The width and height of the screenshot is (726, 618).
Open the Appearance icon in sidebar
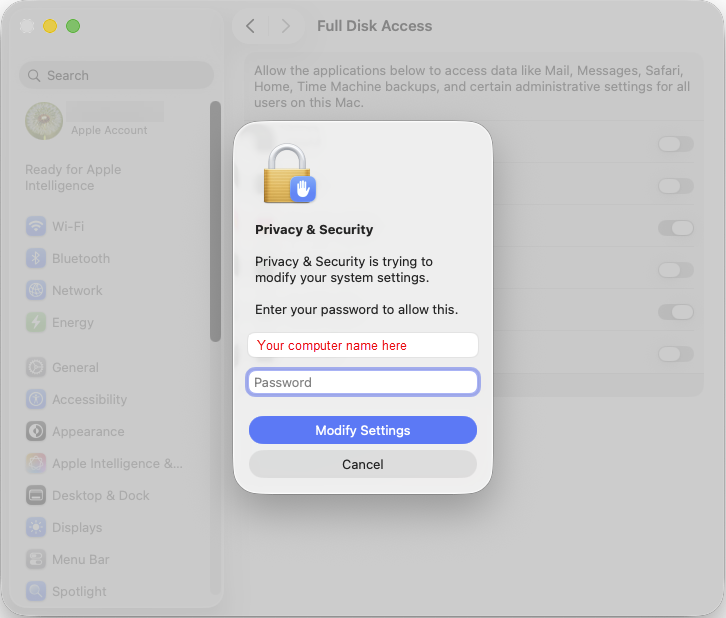click(36, 431)
